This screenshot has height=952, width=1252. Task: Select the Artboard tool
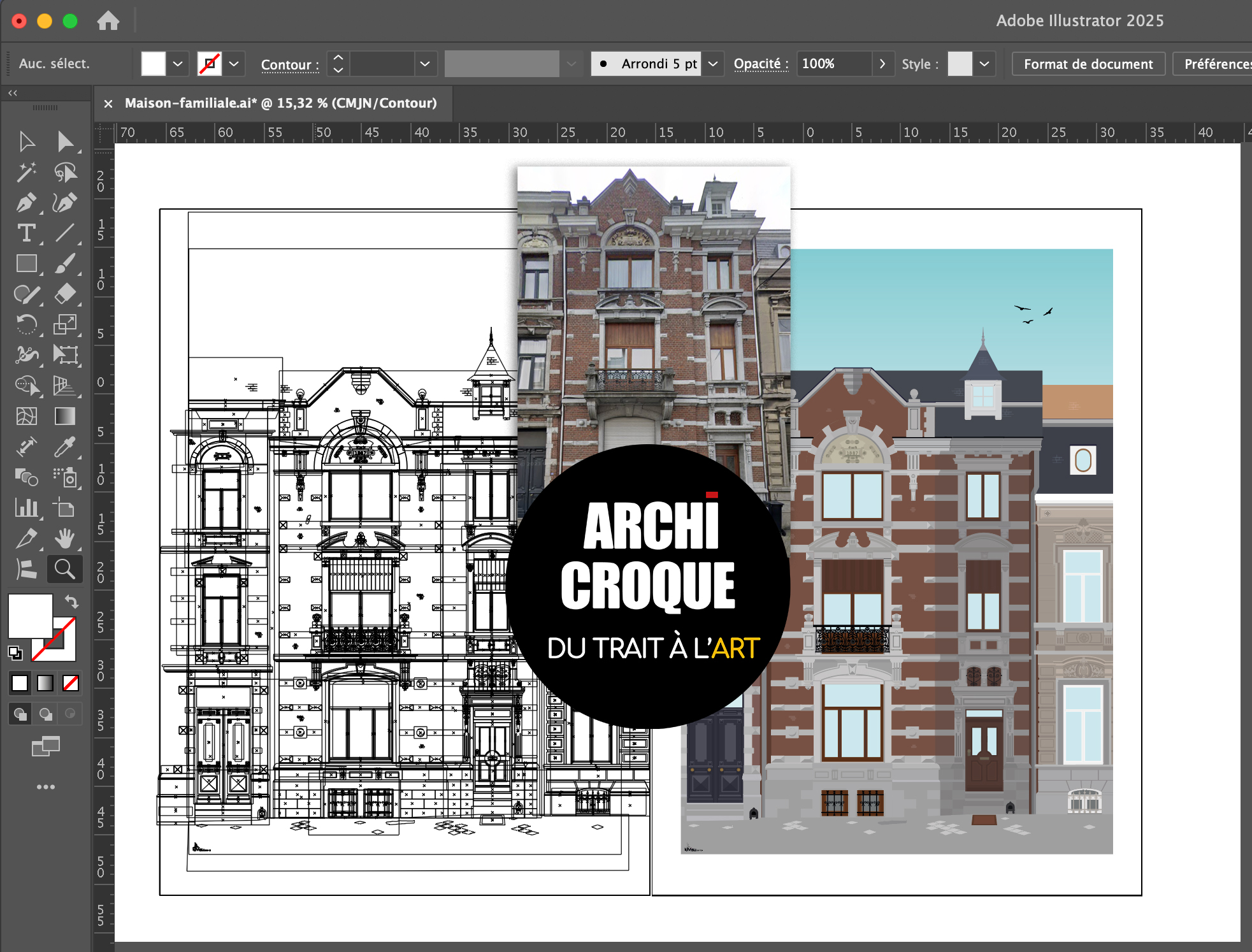click(x=65, y=508)
